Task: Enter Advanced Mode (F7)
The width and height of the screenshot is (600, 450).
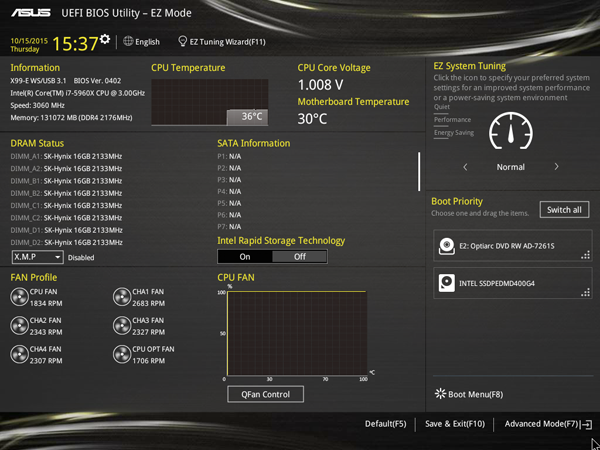Action: point(547,425)
